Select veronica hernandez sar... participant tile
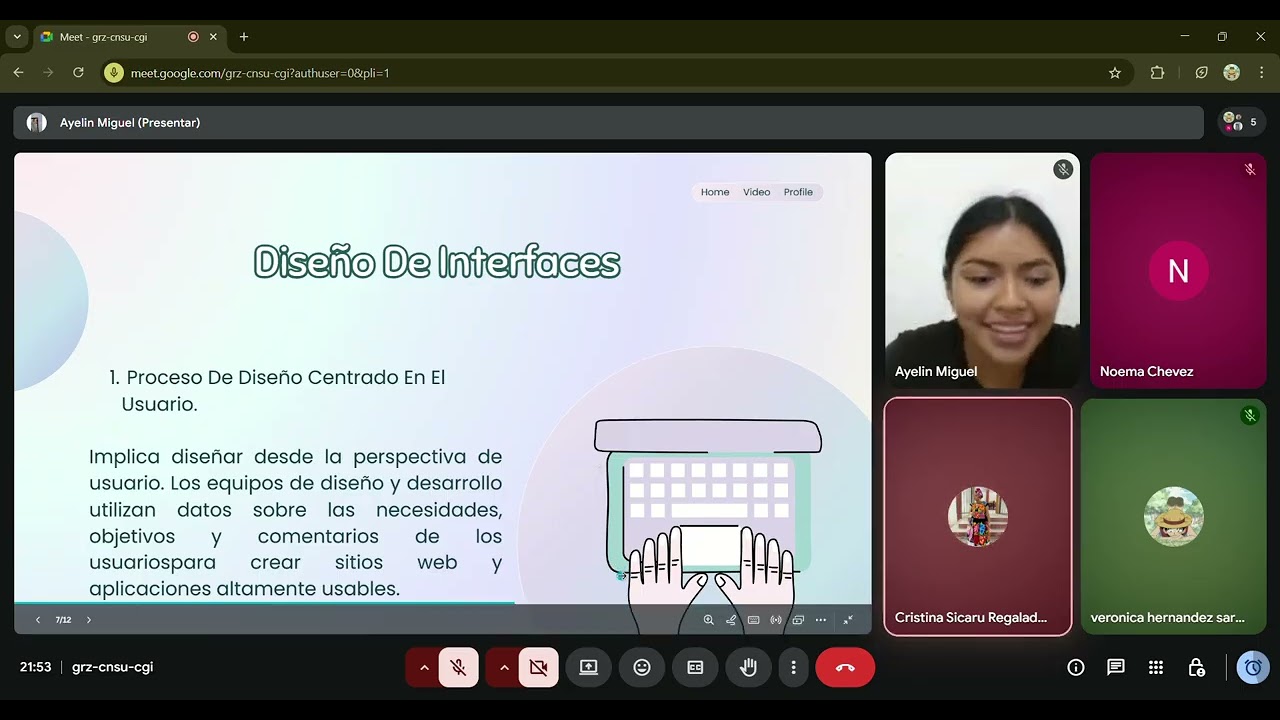This screenshot has width=1280, height=720. 1173,516
